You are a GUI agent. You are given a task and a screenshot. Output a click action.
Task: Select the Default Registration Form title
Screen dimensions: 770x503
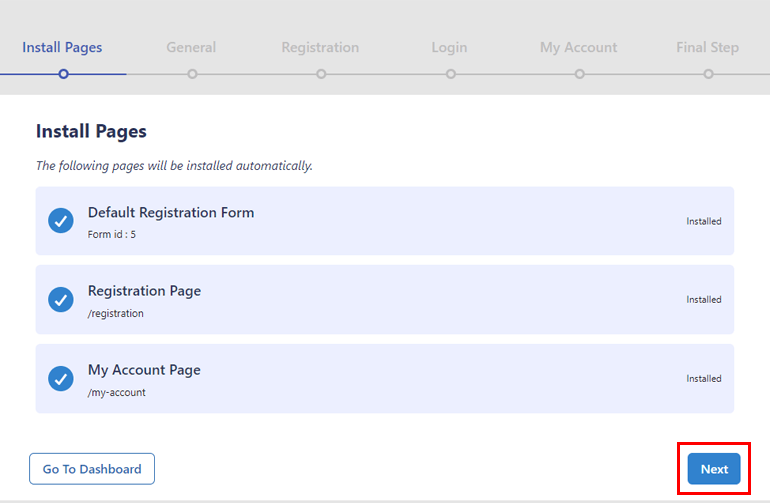[x=171, y=212]
